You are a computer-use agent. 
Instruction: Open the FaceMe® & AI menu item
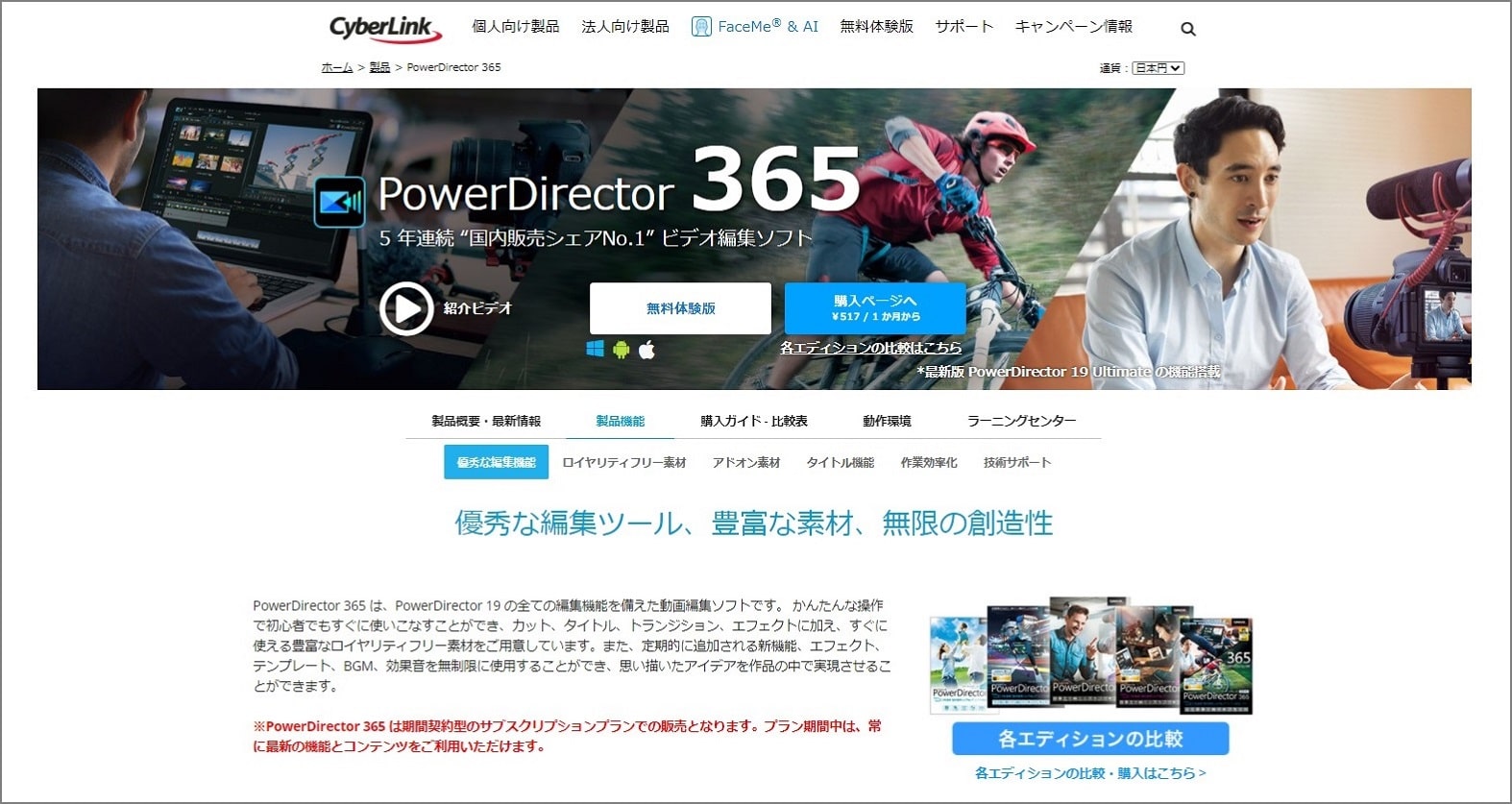(x=768, y=27)
